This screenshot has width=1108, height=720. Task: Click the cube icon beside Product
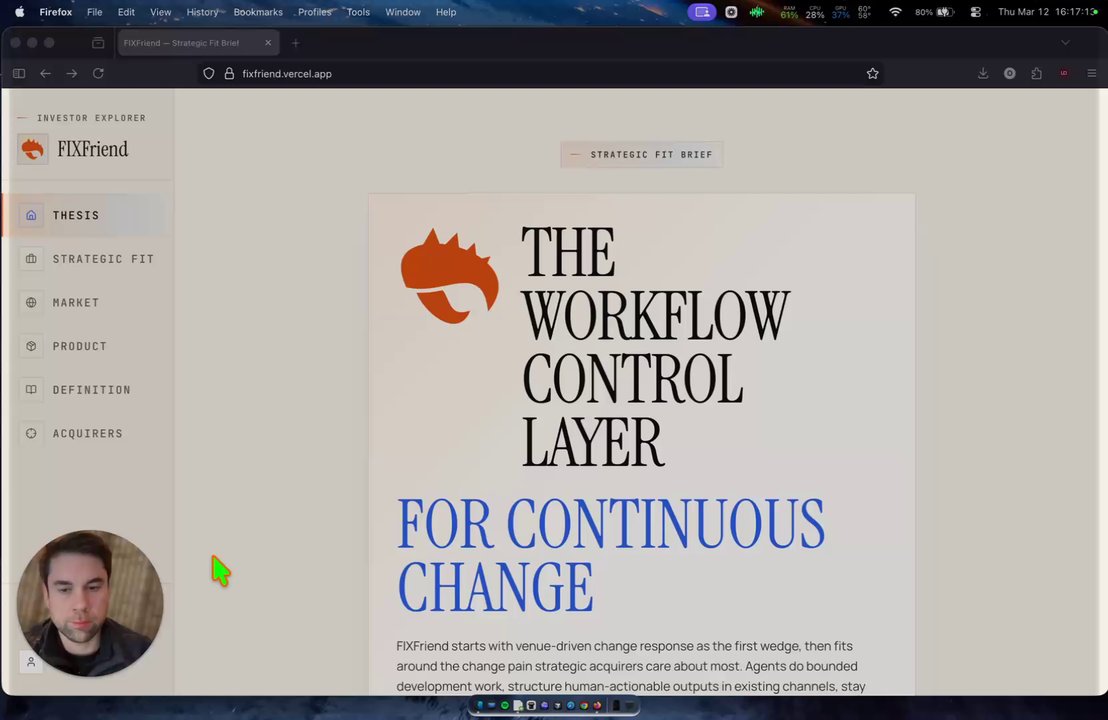click(x=31, y=346)
